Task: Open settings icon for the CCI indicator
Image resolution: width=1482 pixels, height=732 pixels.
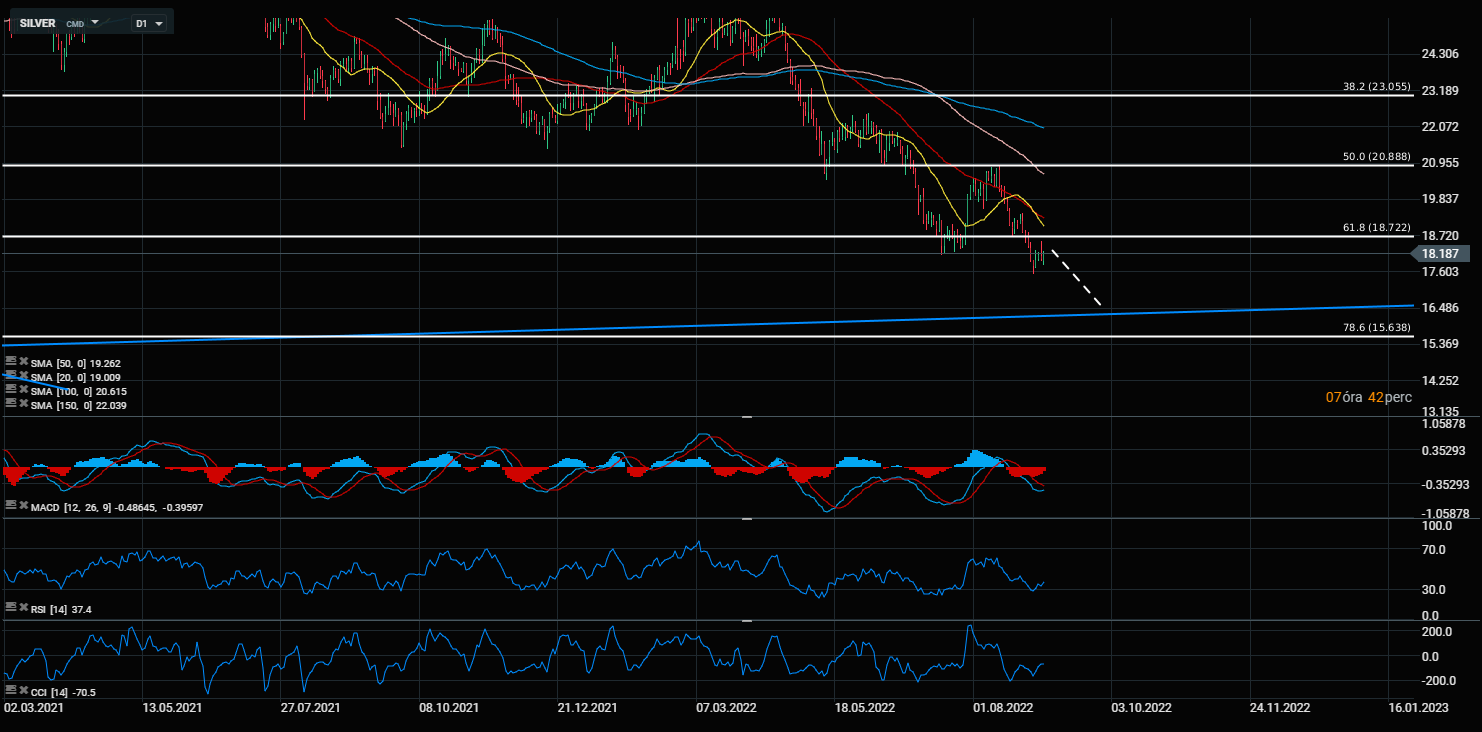Action: [11, 690]
